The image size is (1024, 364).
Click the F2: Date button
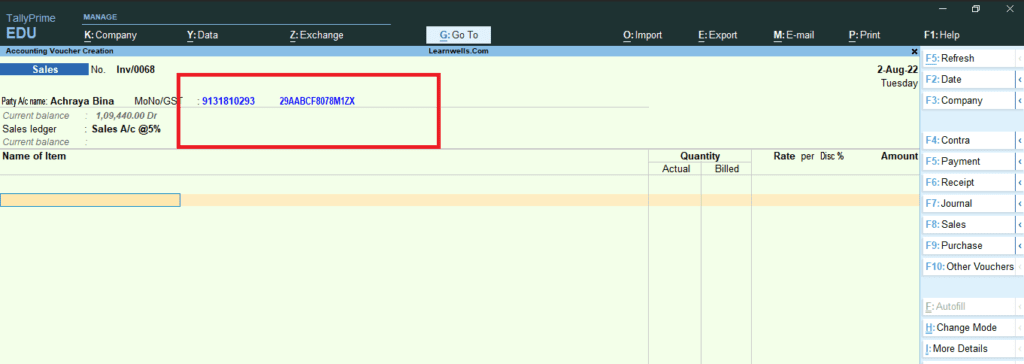968,79
